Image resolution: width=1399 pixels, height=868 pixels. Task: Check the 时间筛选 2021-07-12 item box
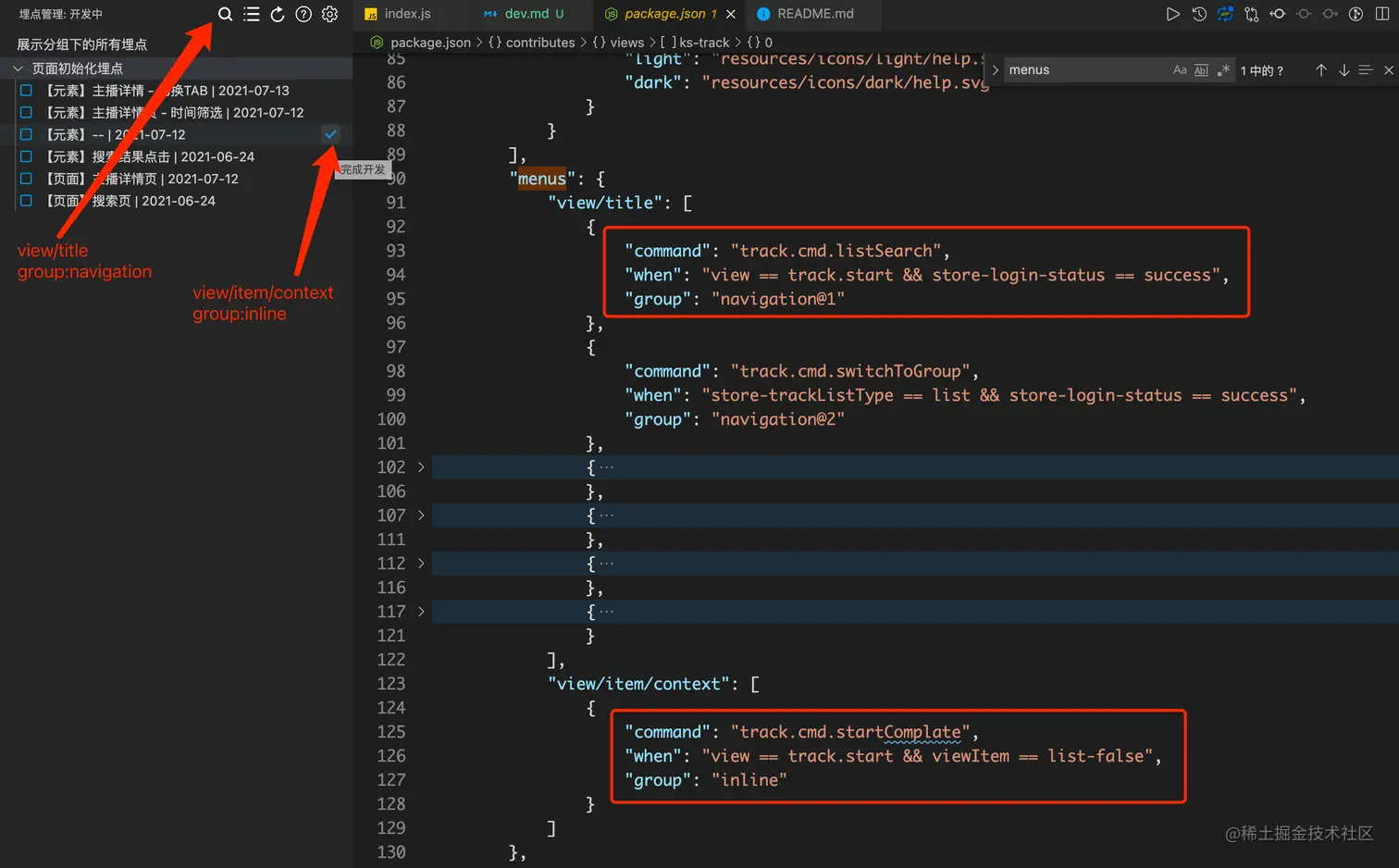(26, 112)
